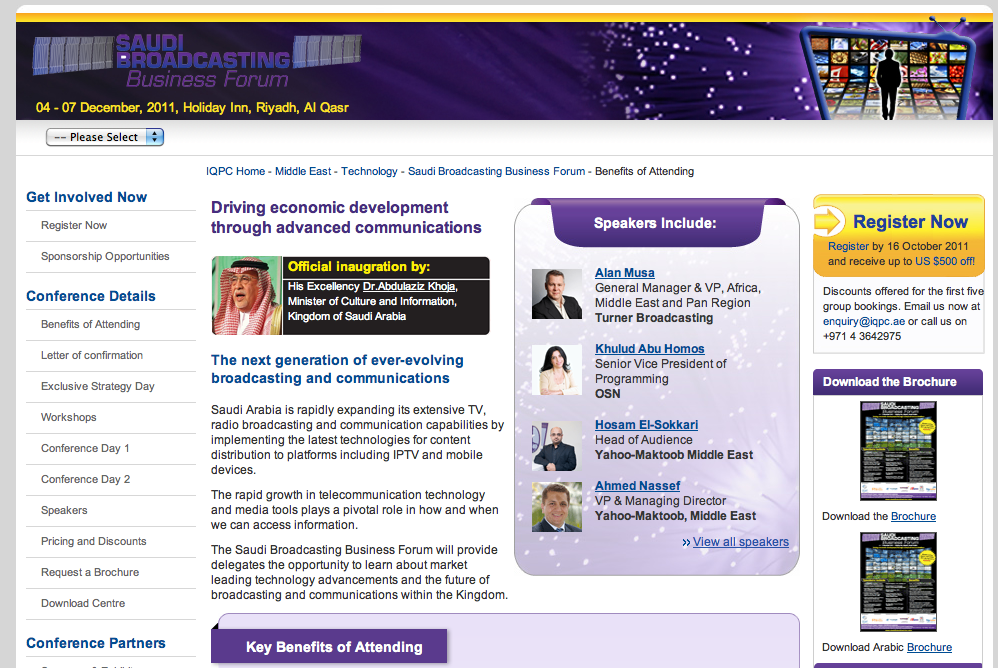Click Conference Details heading
This screenshot has height=668, width=998.
(x=91, y=296)
